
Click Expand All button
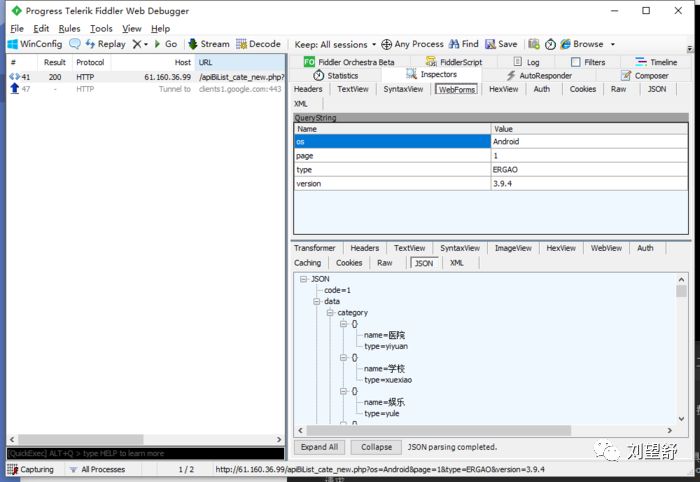[319, 447]
